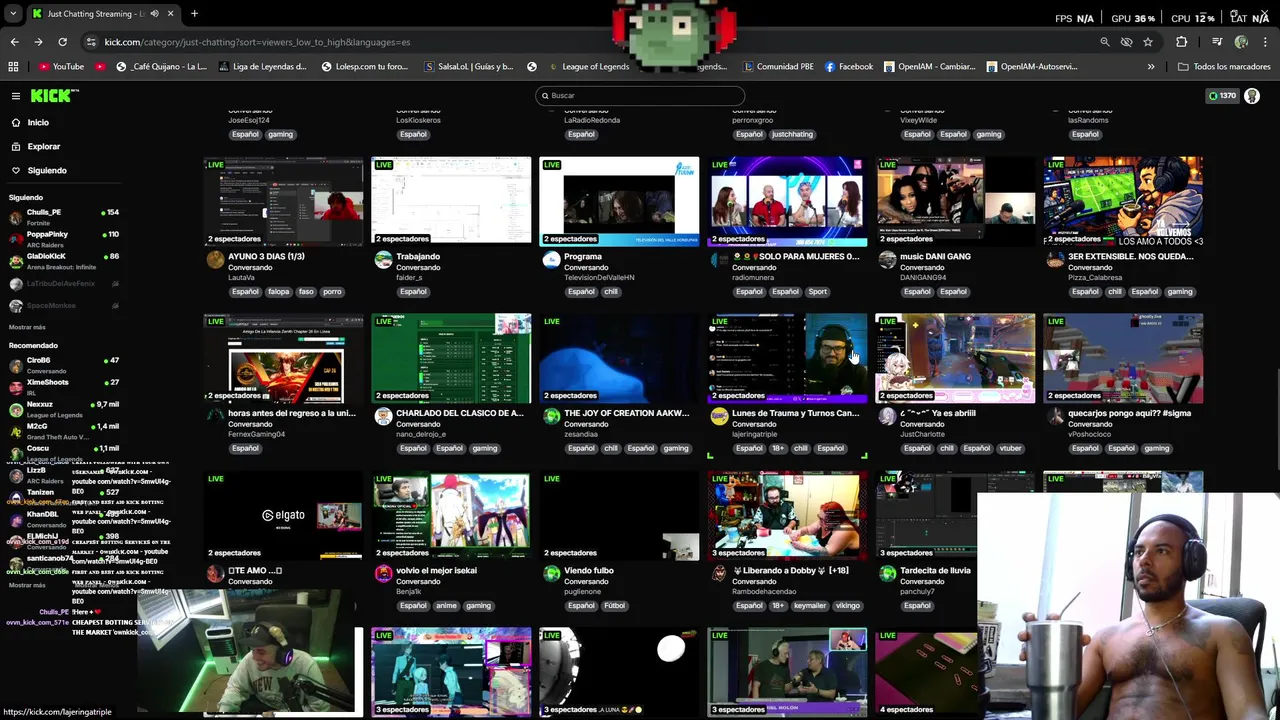Click nano_delrojo_e channel avatar icon

point(383,417)
